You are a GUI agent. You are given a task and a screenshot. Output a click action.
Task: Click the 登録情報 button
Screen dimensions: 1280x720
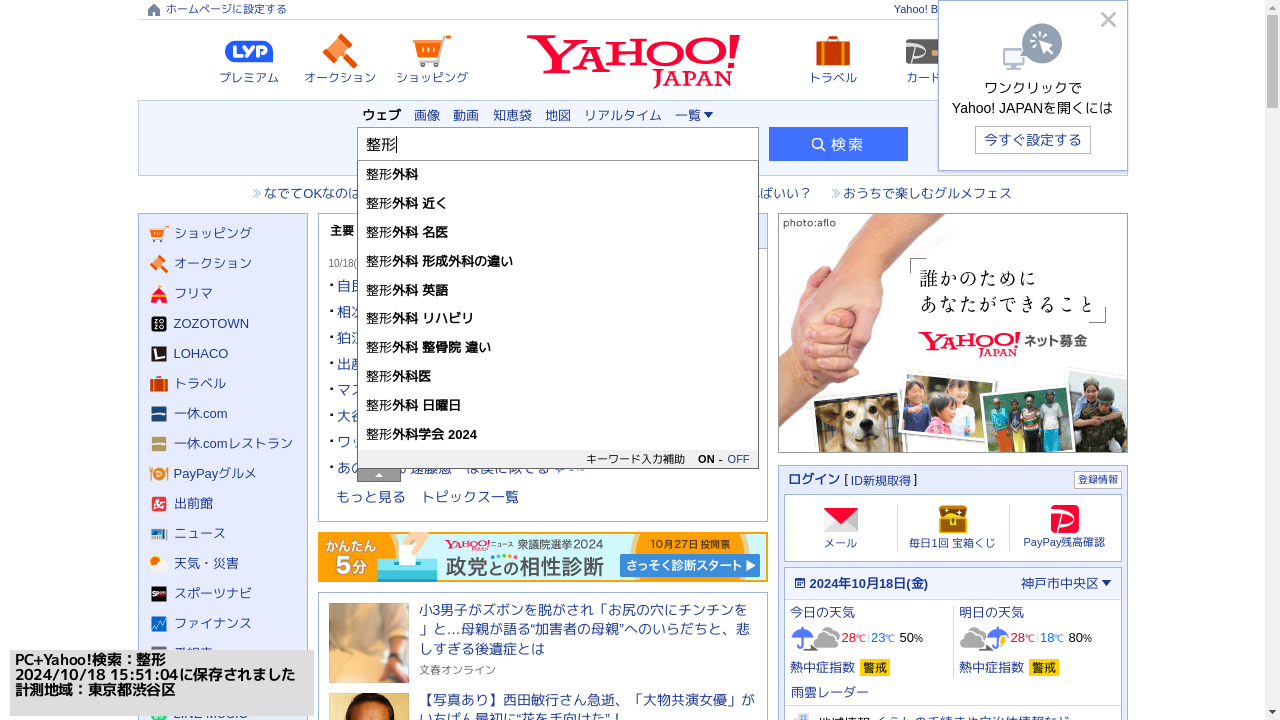[x=1098, y=480]
